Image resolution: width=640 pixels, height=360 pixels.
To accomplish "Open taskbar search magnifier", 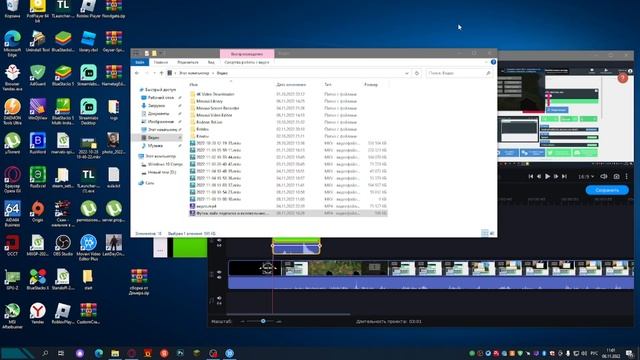I will [45, 353].
